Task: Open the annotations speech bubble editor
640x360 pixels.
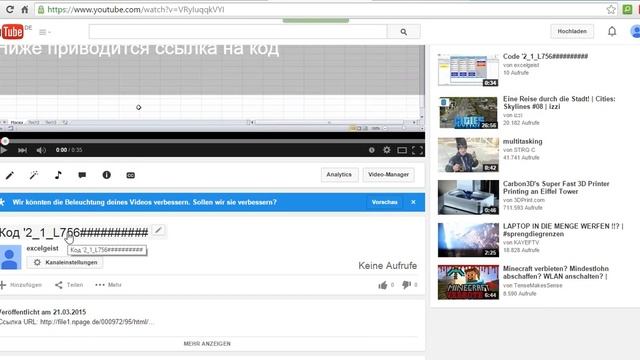Action: click(x=82, y=175)
